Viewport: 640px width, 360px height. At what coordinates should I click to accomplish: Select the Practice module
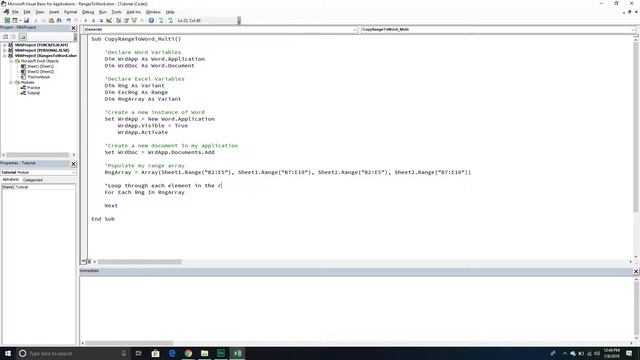point(31,88)
